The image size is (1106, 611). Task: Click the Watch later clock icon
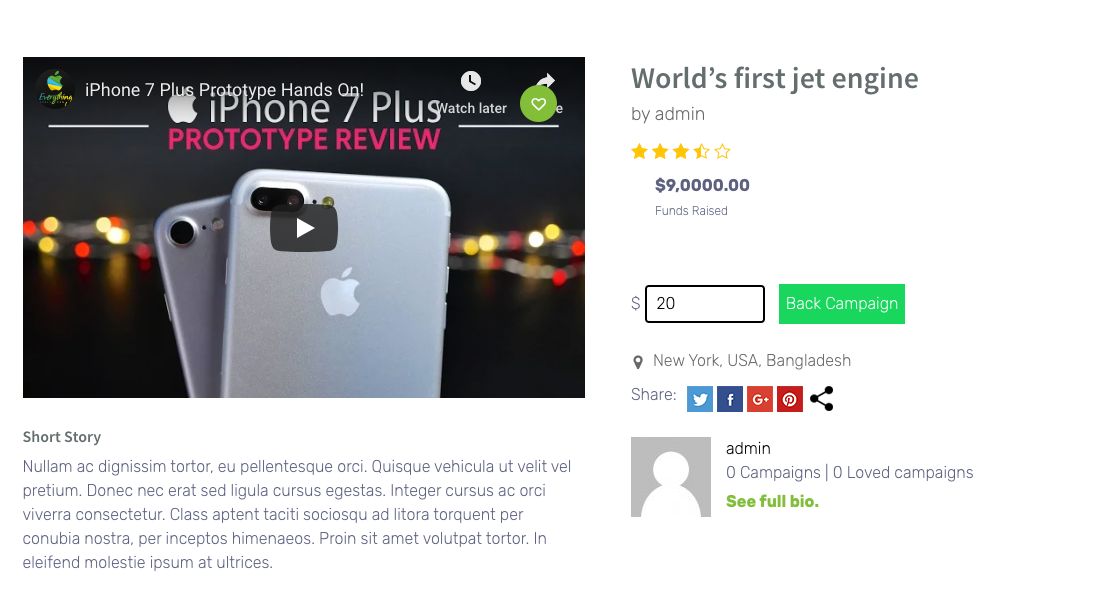[470, 81]
